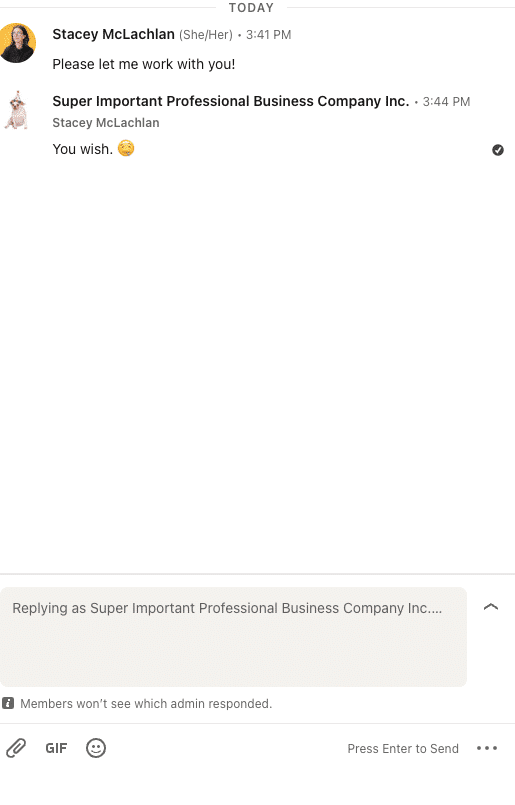This screenshot has height=805, width=515.
Task: Open the GIF picker
Action: [56, 748]
